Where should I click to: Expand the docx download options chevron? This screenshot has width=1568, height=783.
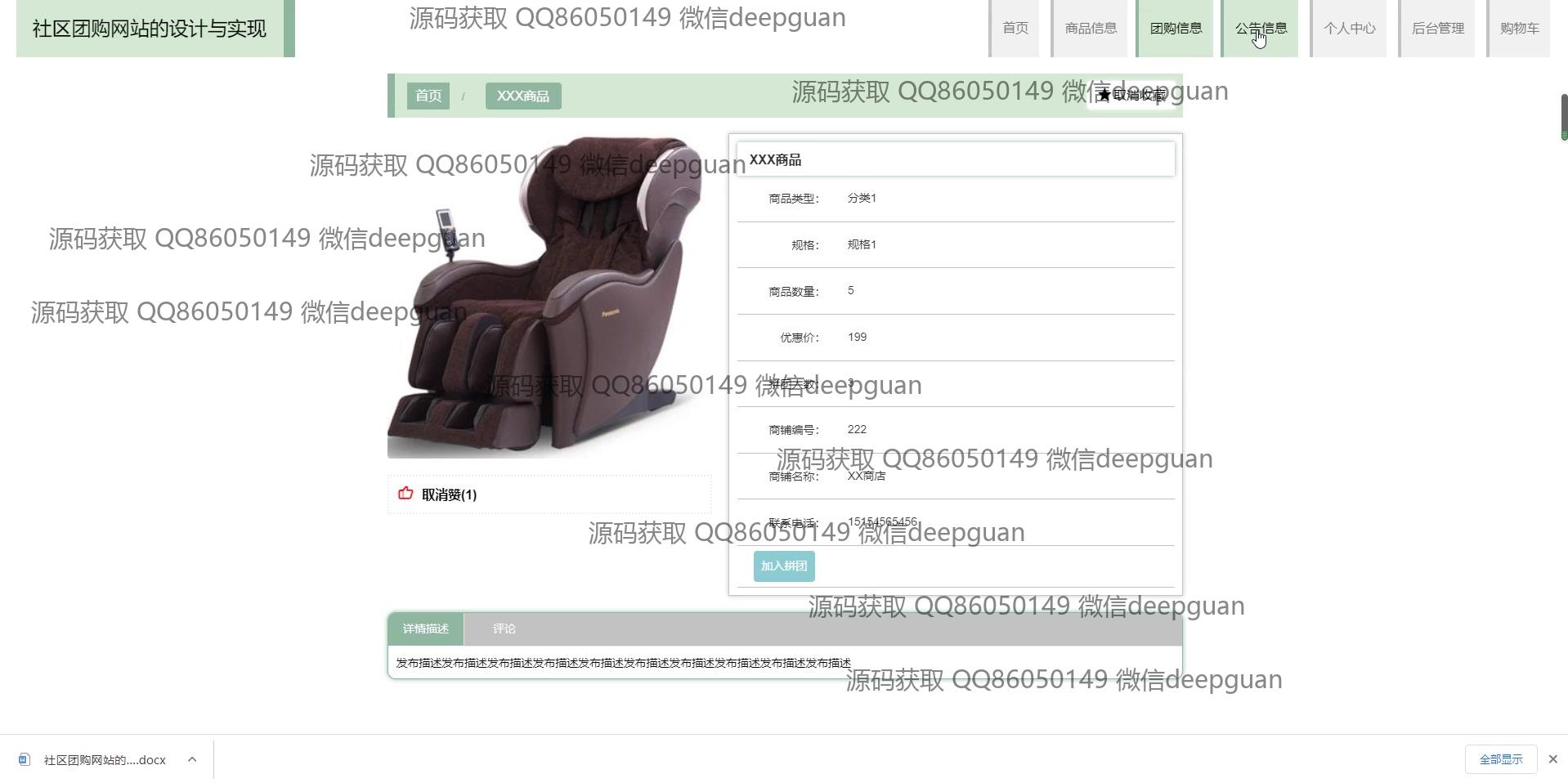click(192, 759)
